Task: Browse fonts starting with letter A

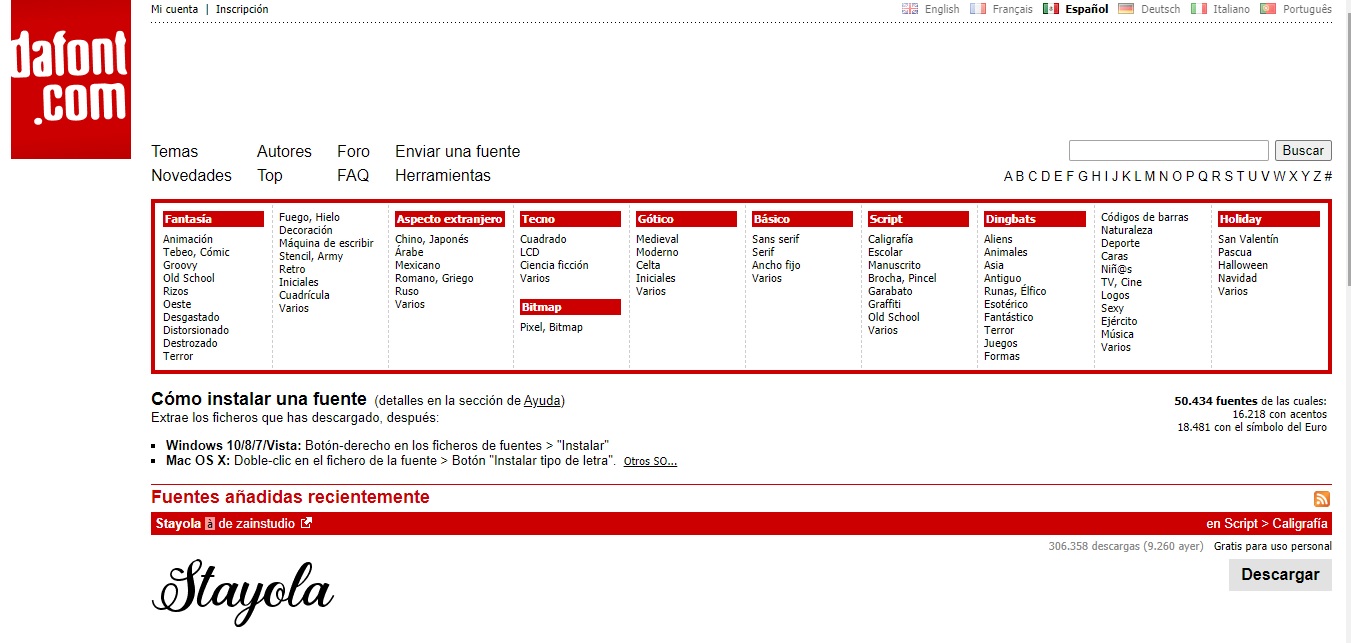Action: [1009, 177]
